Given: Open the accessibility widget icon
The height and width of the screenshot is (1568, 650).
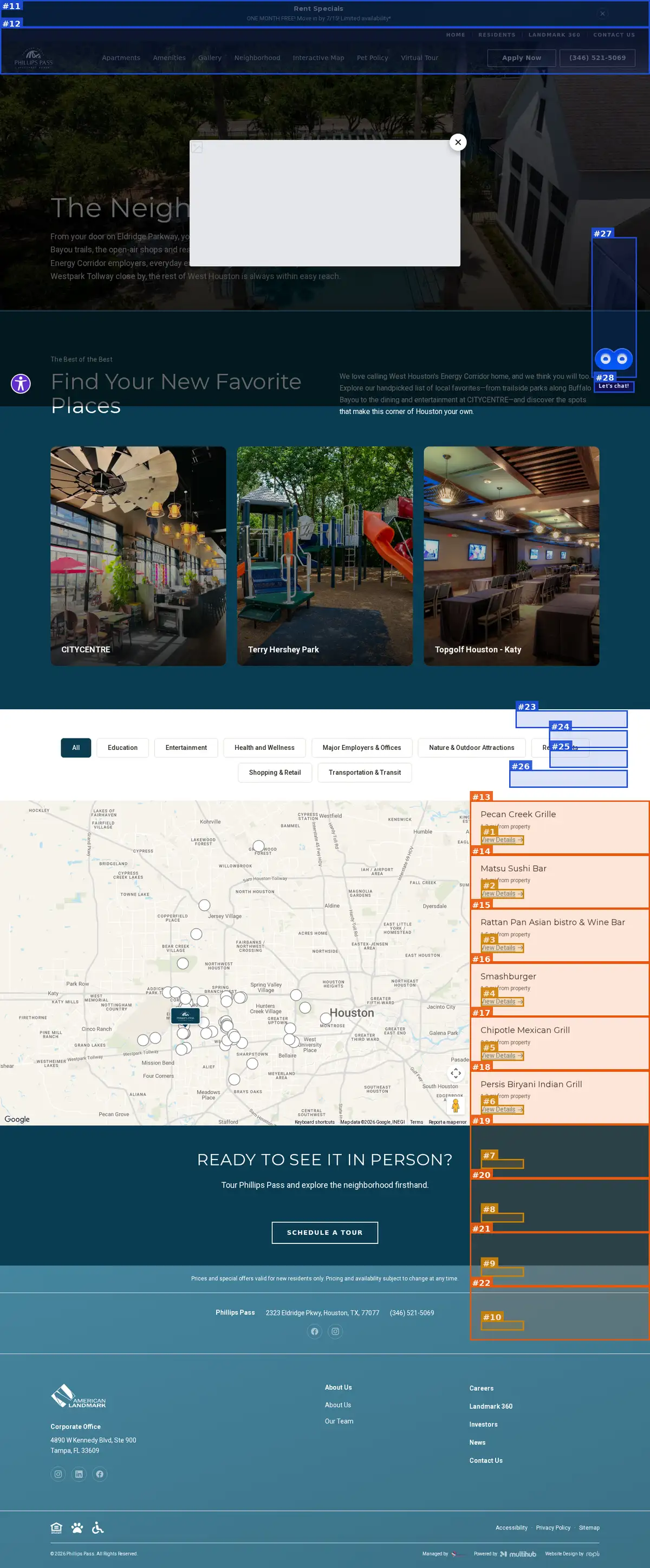Looking at the screenshot, I should (21, 384).
